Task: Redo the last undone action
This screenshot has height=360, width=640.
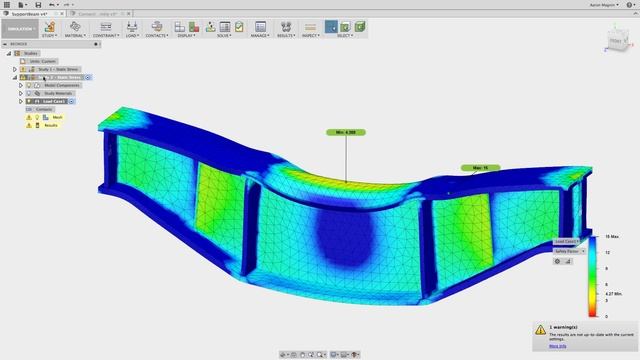Action: pyautogui.click(x=66, y=4)
